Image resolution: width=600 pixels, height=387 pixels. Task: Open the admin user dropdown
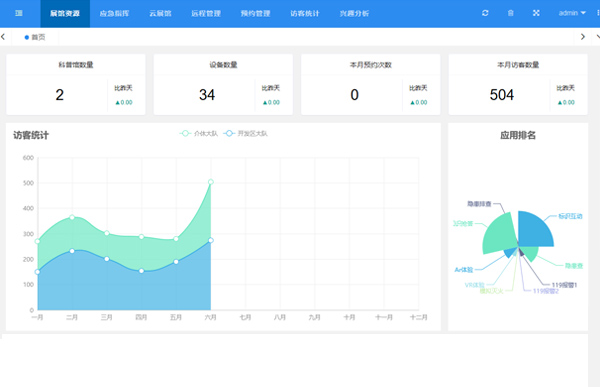(x=572, y=13)
